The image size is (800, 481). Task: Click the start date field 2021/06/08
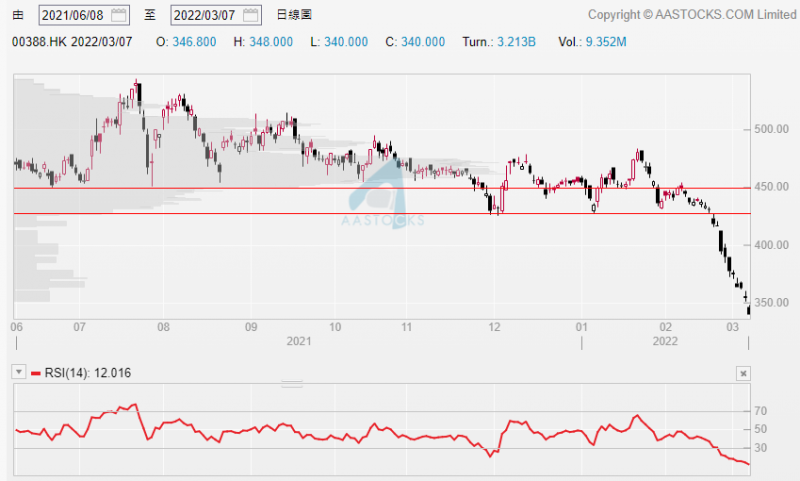click(73, 15)
